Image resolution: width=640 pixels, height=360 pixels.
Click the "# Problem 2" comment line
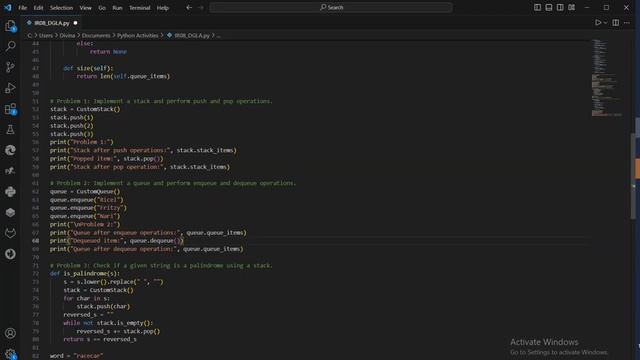click(x=173, y=183)
